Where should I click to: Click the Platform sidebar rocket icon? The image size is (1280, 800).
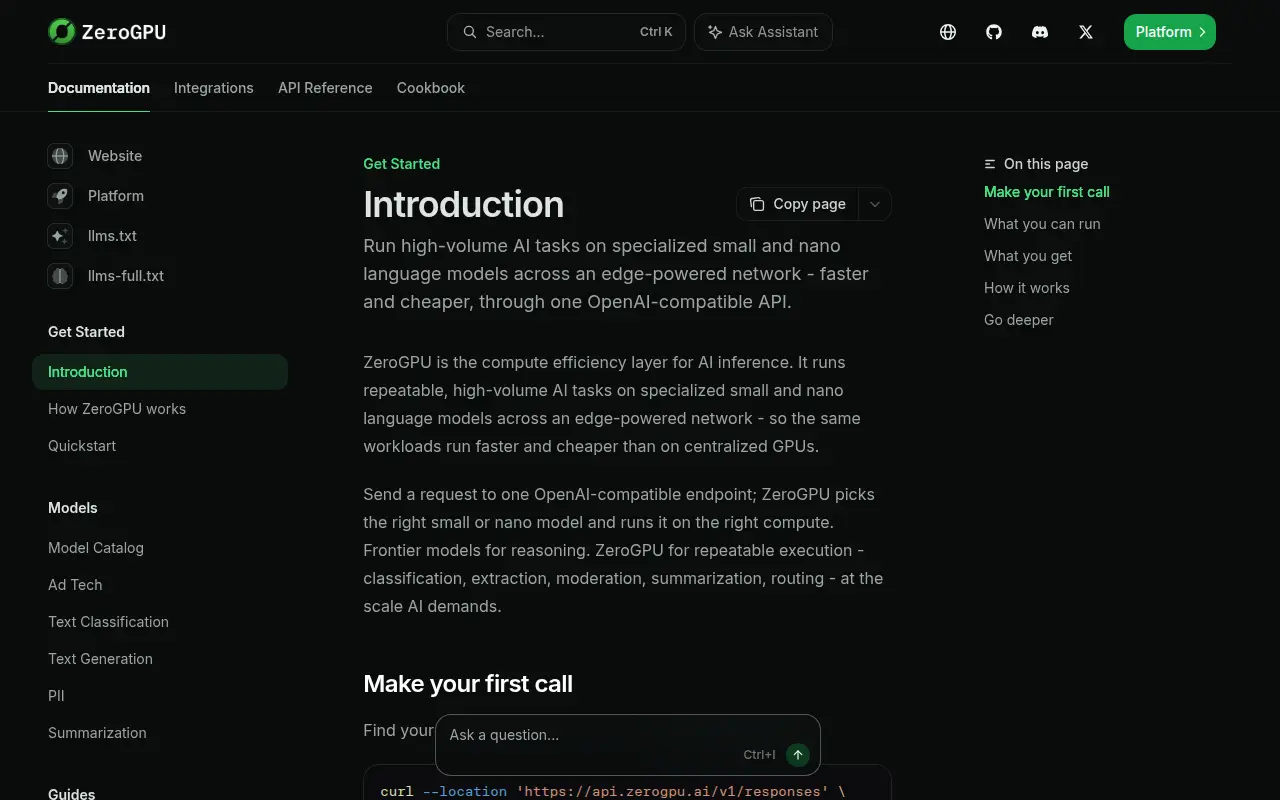pyautogui.click(x=60, y=196)
